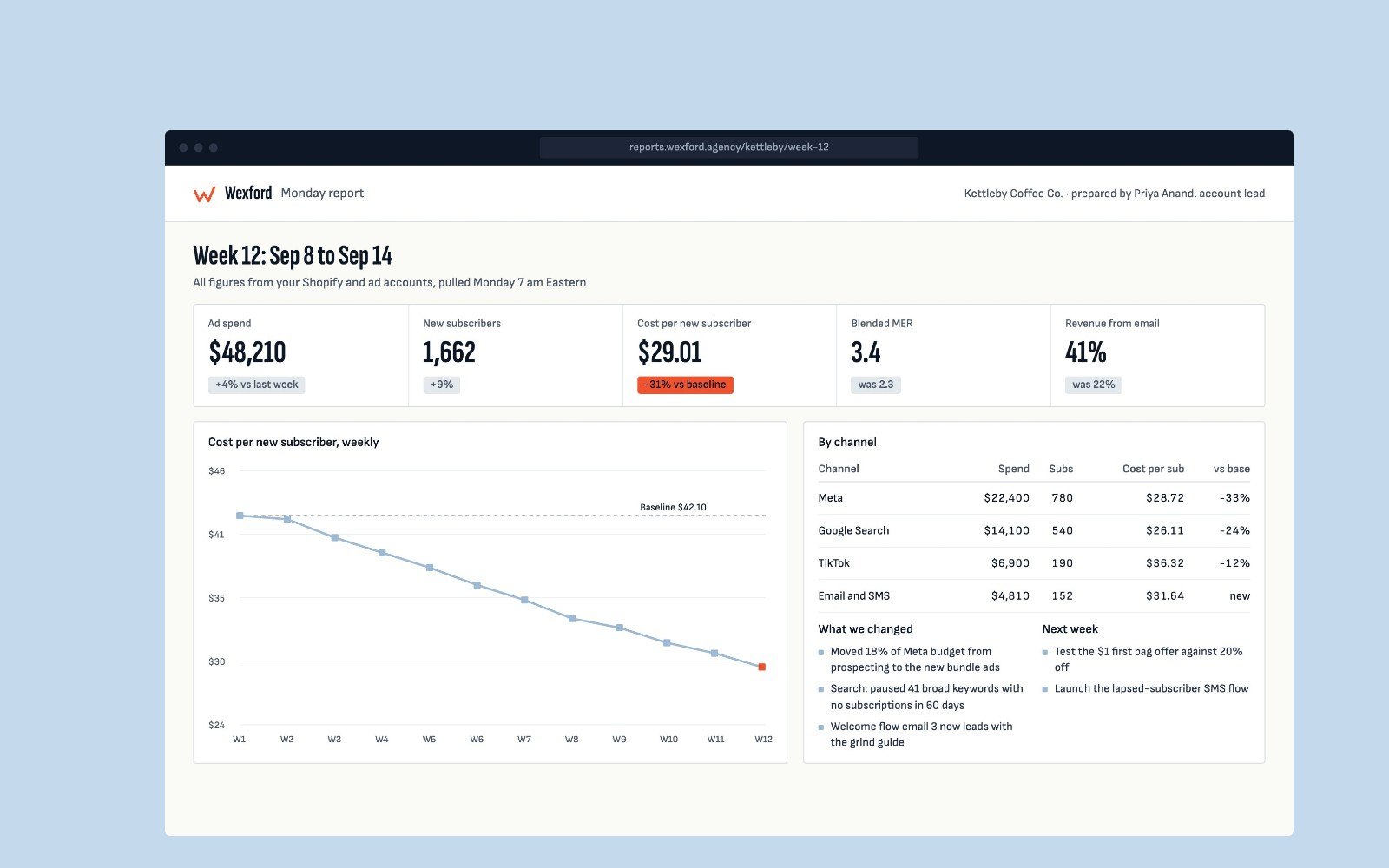Click the Wexford W logo icon
Screen dimensions: 1389x868
(x=204, y=194)
